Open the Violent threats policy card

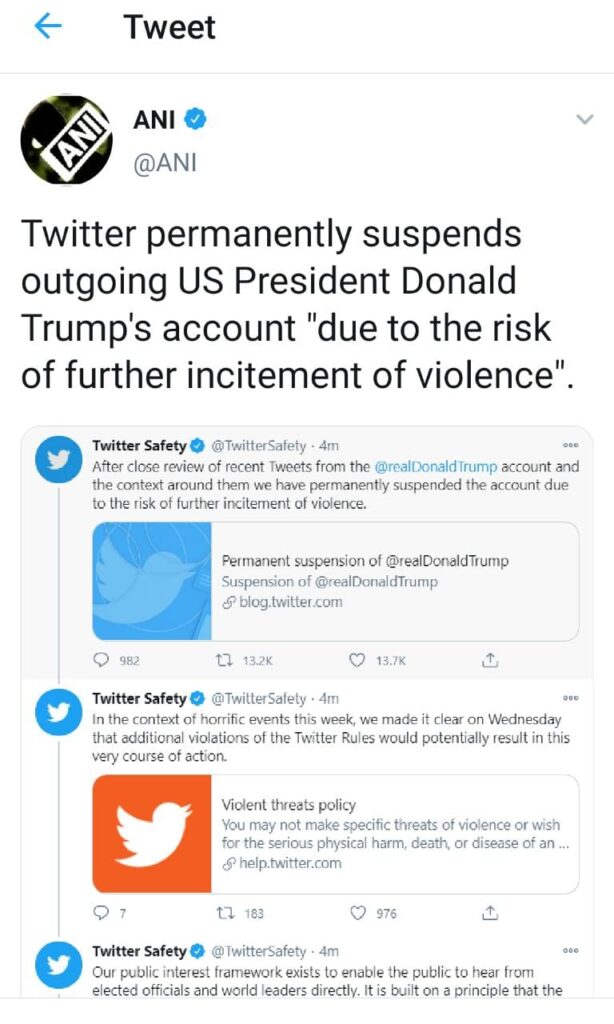pyautogui.click(x=396, y=833)
